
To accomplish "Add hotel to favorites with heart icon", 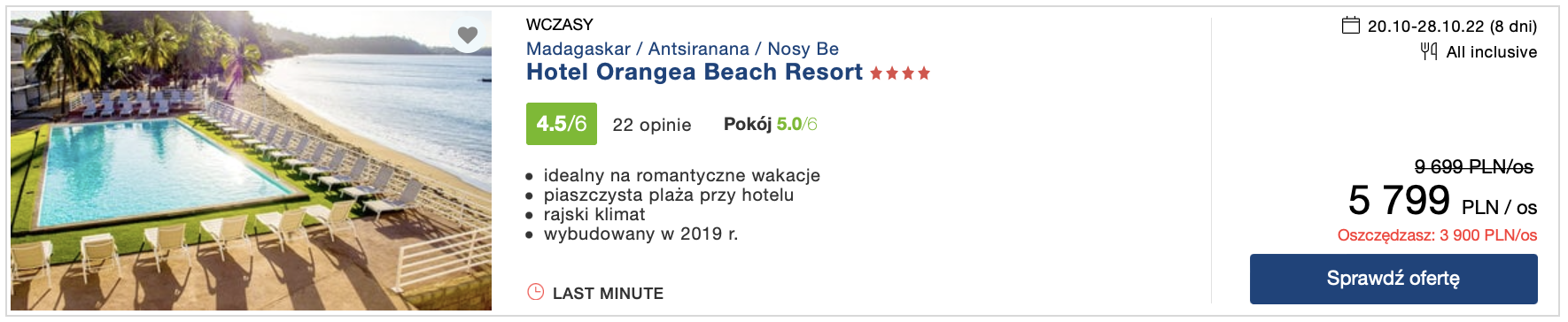I will coord(468,35).
